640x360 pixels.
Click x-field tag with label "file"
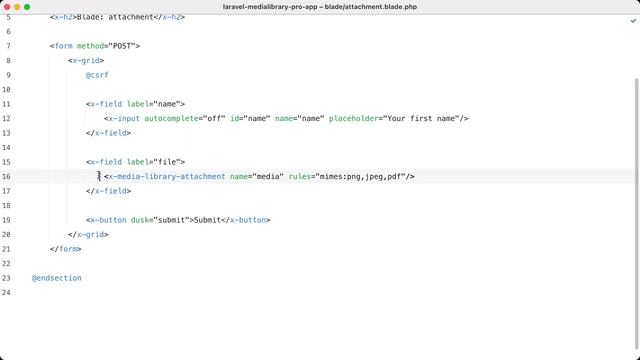pyautogui.click(x=136, y=162)
